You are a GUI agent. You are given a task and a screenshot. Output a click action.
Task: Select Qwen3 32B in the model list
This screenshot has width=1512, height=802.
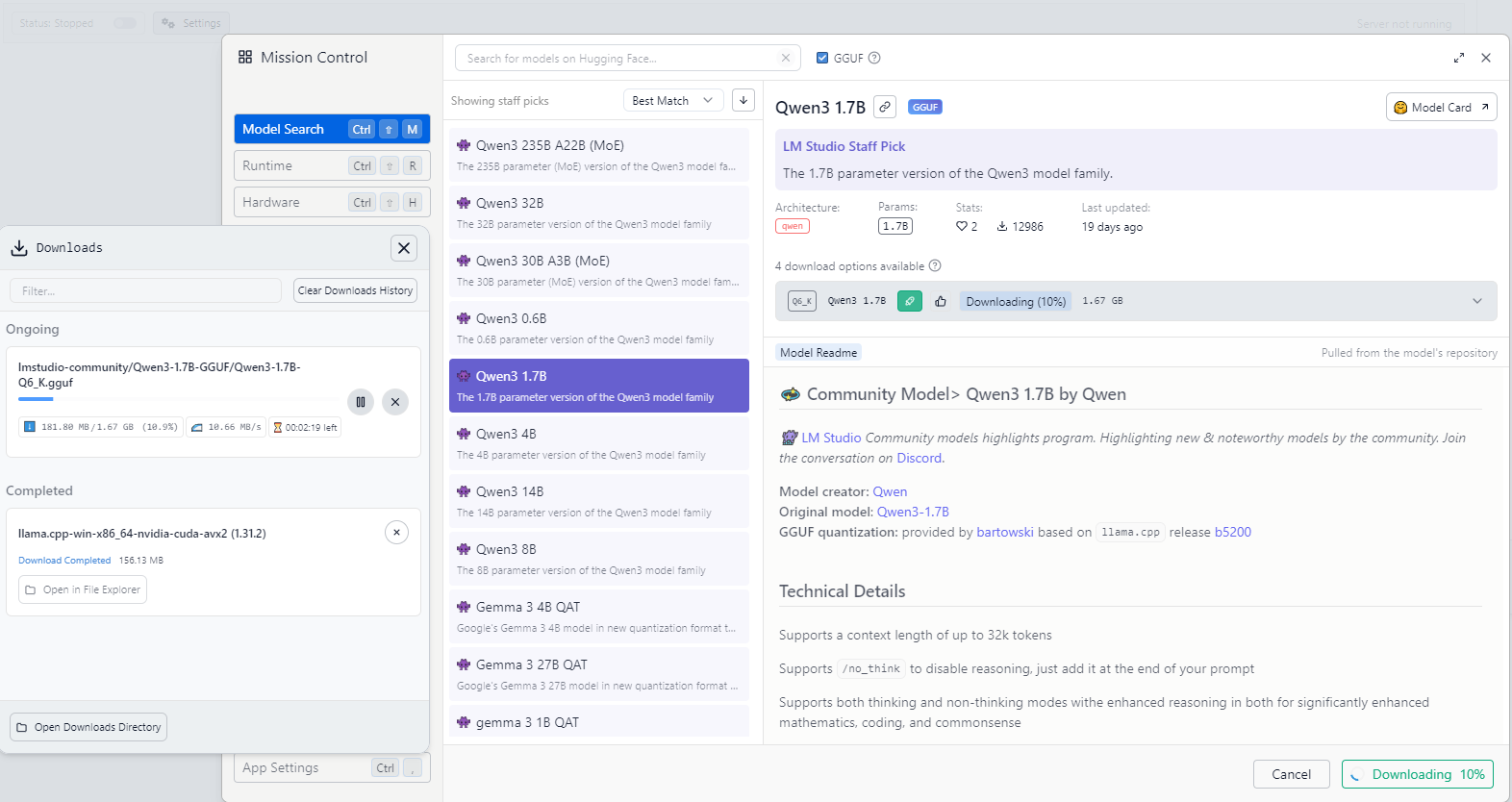tap(599, 213)
